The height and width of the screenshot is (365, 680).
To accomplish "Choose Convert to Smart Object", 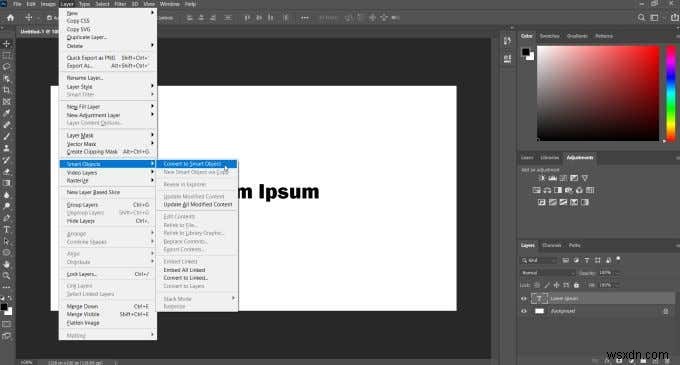I will point(196,164).
